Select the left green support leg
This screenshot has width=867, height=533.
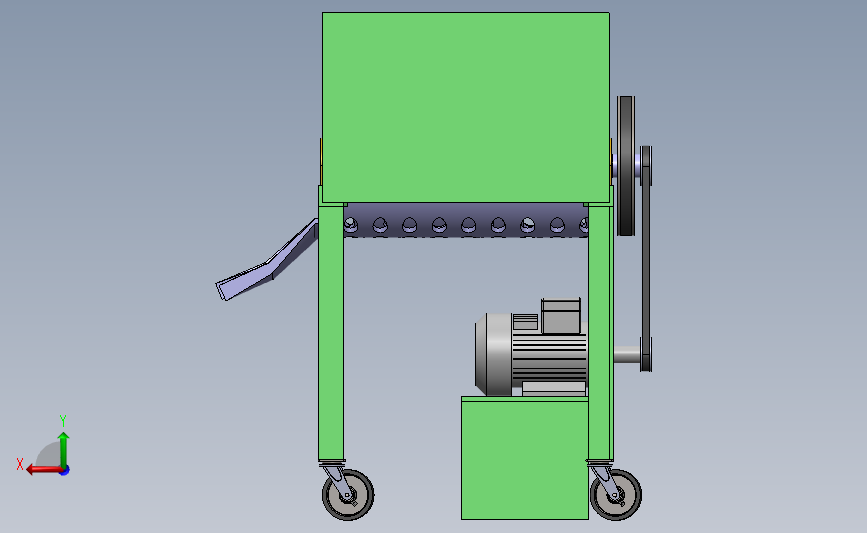pos(331,332)
